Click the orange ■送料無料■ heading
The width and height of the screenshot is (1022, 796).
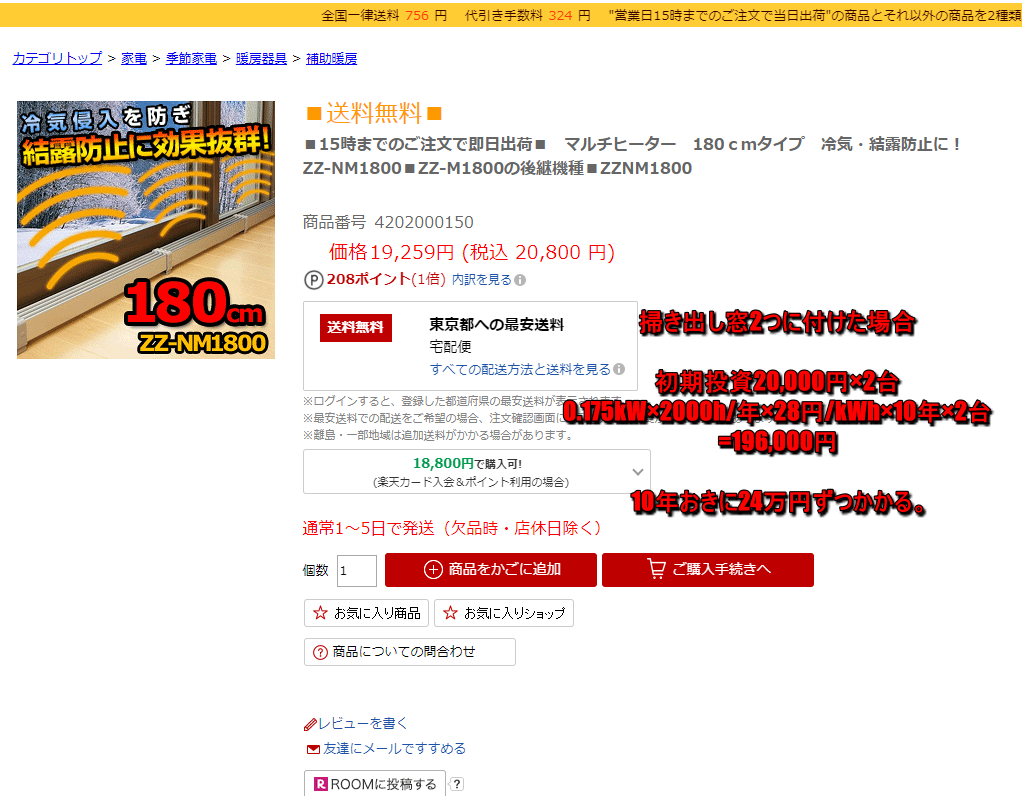[x=374, y=113]
